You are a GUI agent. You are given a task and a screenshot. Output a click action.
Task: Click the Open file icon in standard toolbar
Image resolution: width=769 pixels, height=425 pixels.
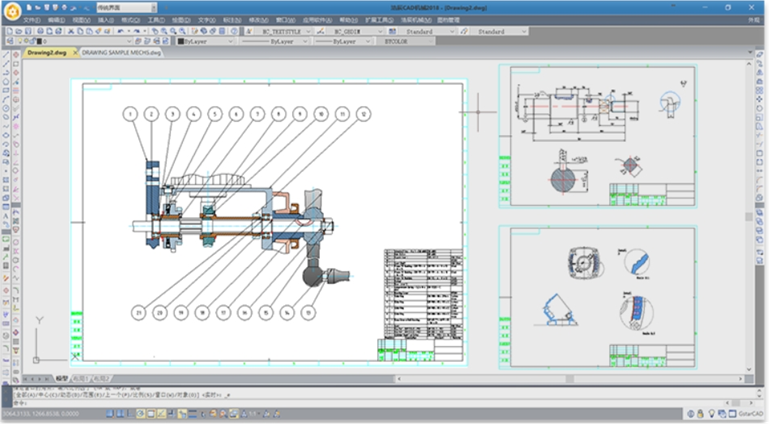point(17,31)
